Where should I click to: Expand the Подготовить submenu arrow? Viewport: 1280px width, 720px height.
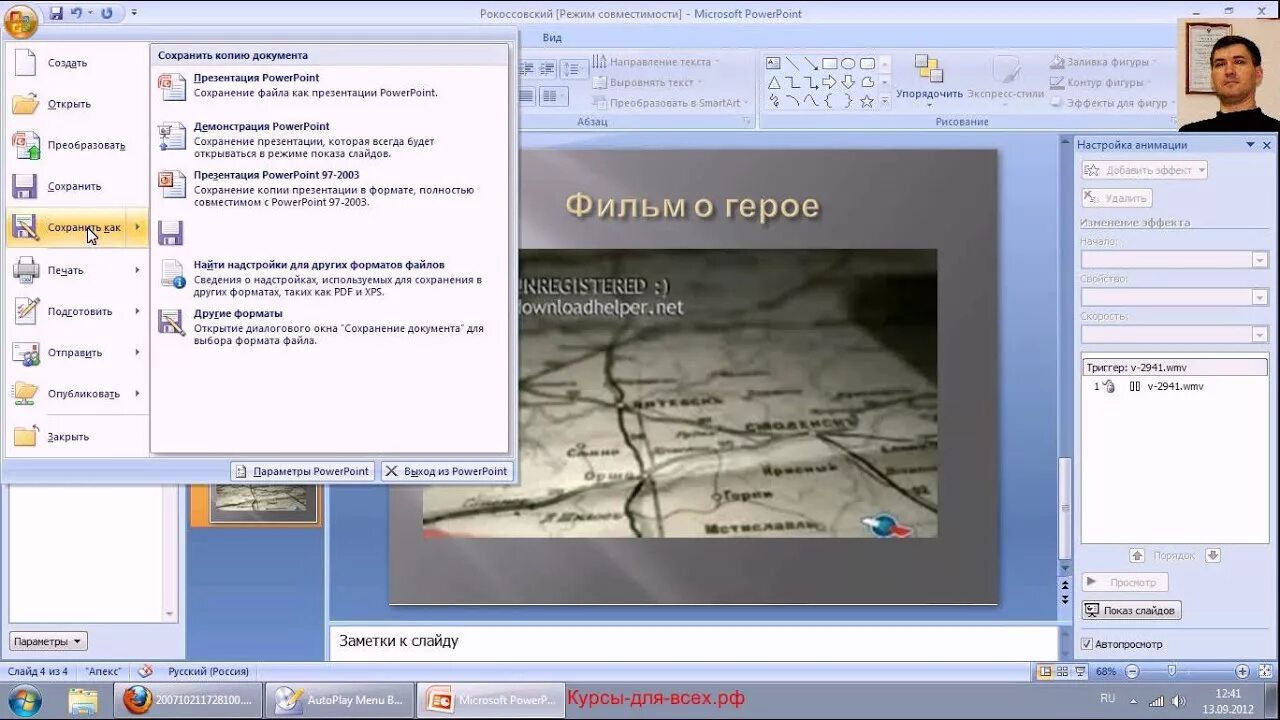[x=137, y=311]
